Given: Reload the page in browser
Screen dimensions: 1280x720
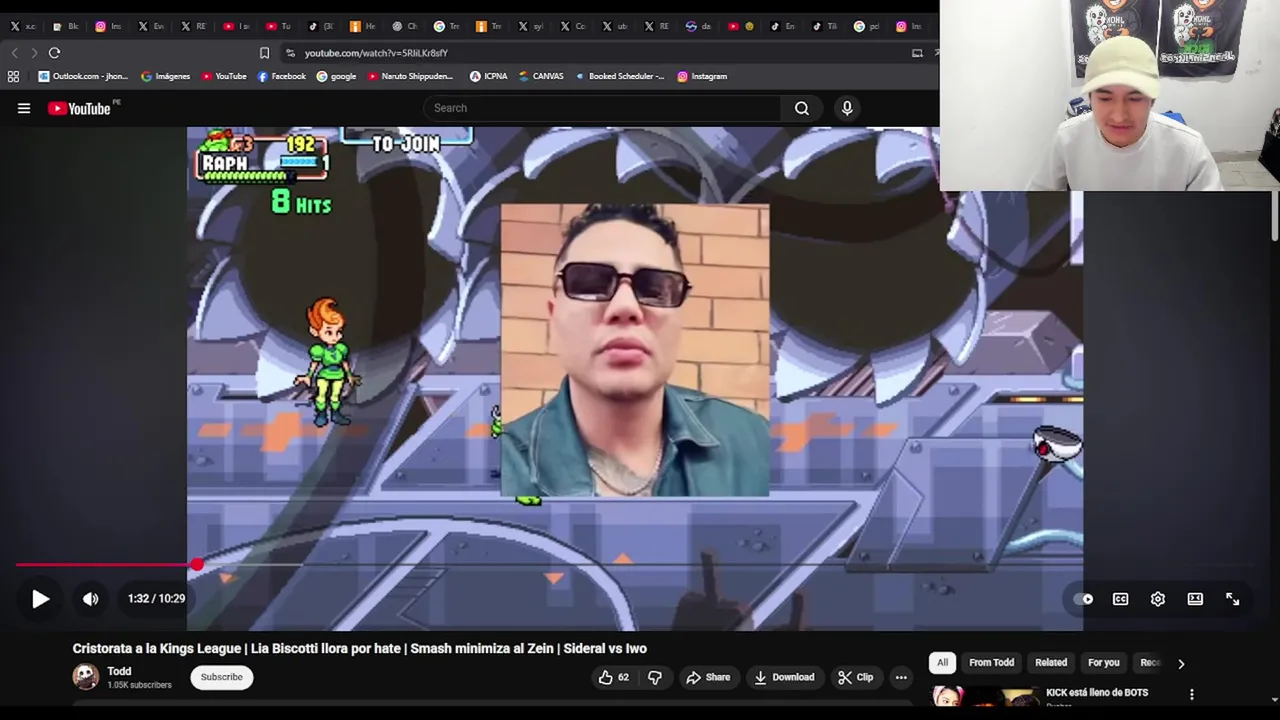Looking at the screenshot, I should coord(54,52).
